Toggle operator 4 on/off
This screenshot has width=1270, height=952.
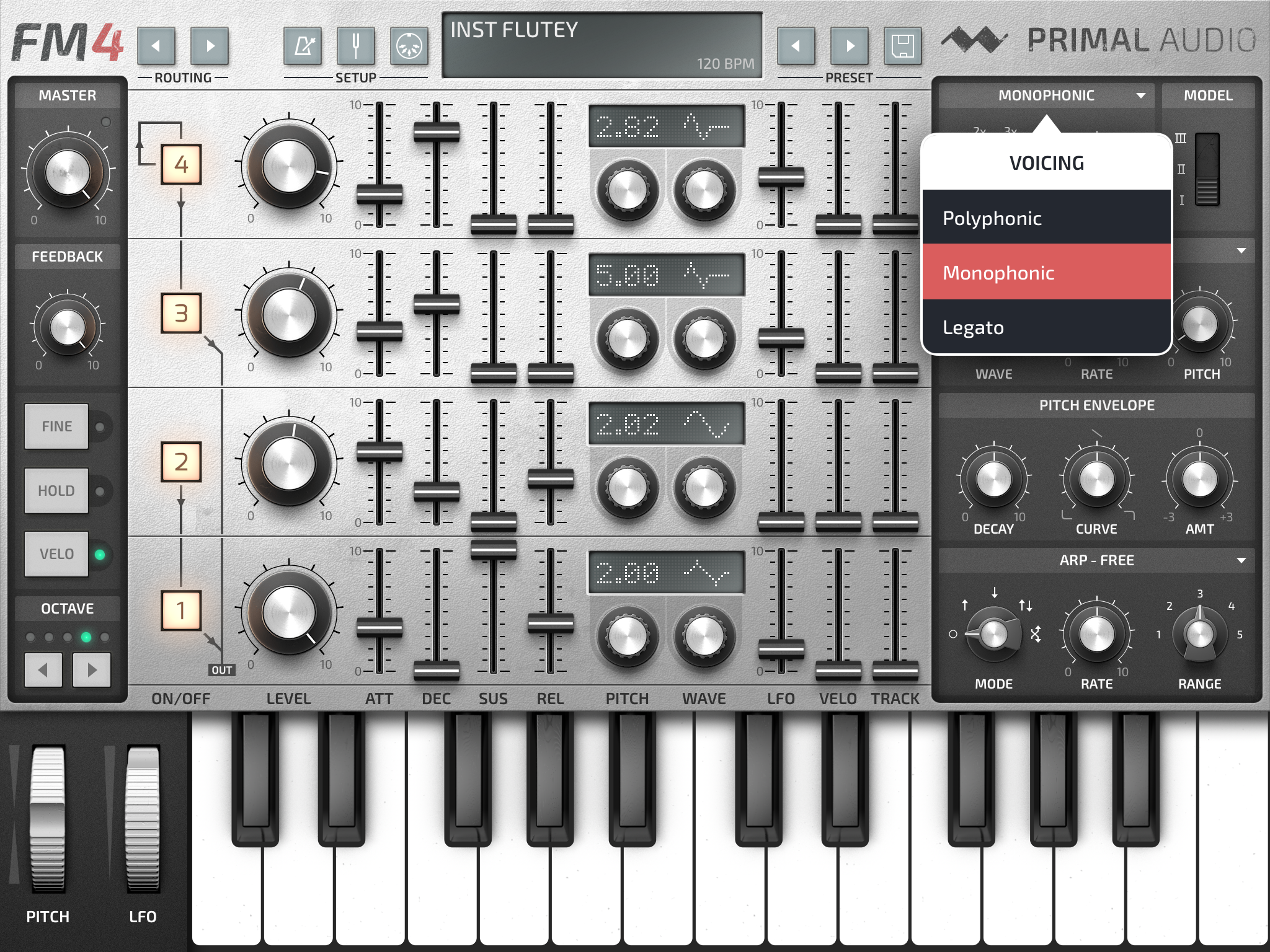point(181,164)
